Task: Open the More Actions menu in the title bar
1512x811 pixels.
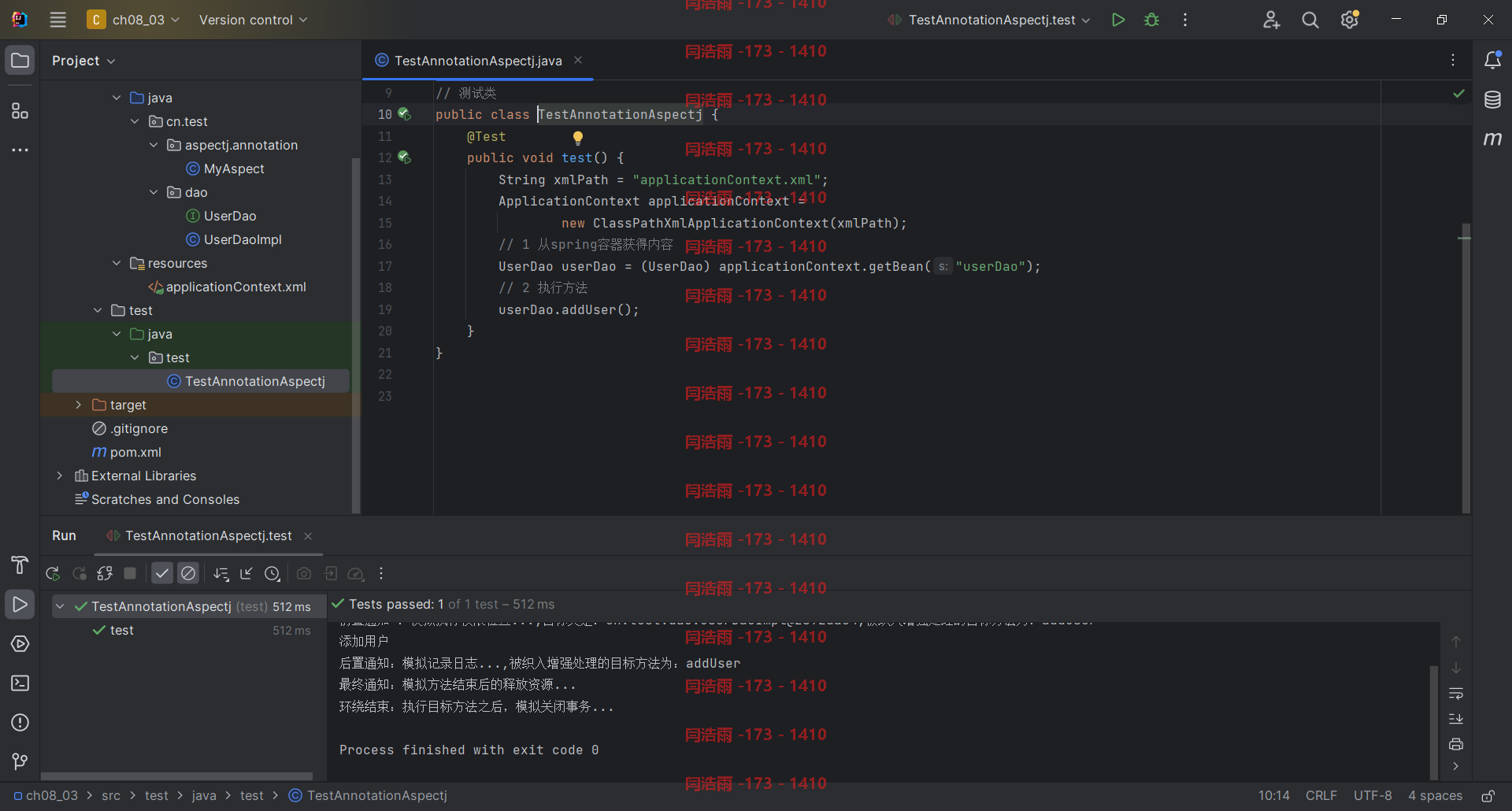Action: click(x=1184, y=20)
